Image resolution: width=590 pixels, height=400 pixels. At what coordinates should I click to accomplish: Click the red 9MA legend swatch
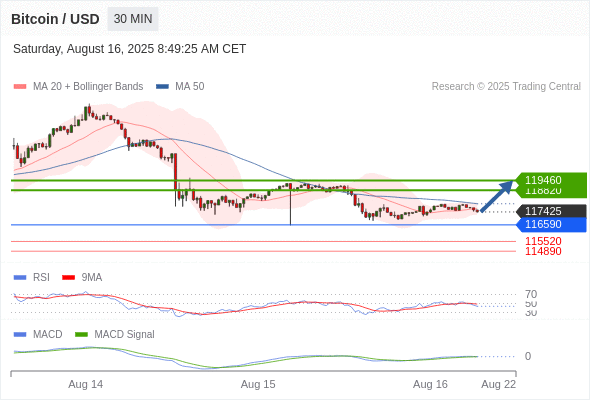pyautogui.click(x=68, y=278)
